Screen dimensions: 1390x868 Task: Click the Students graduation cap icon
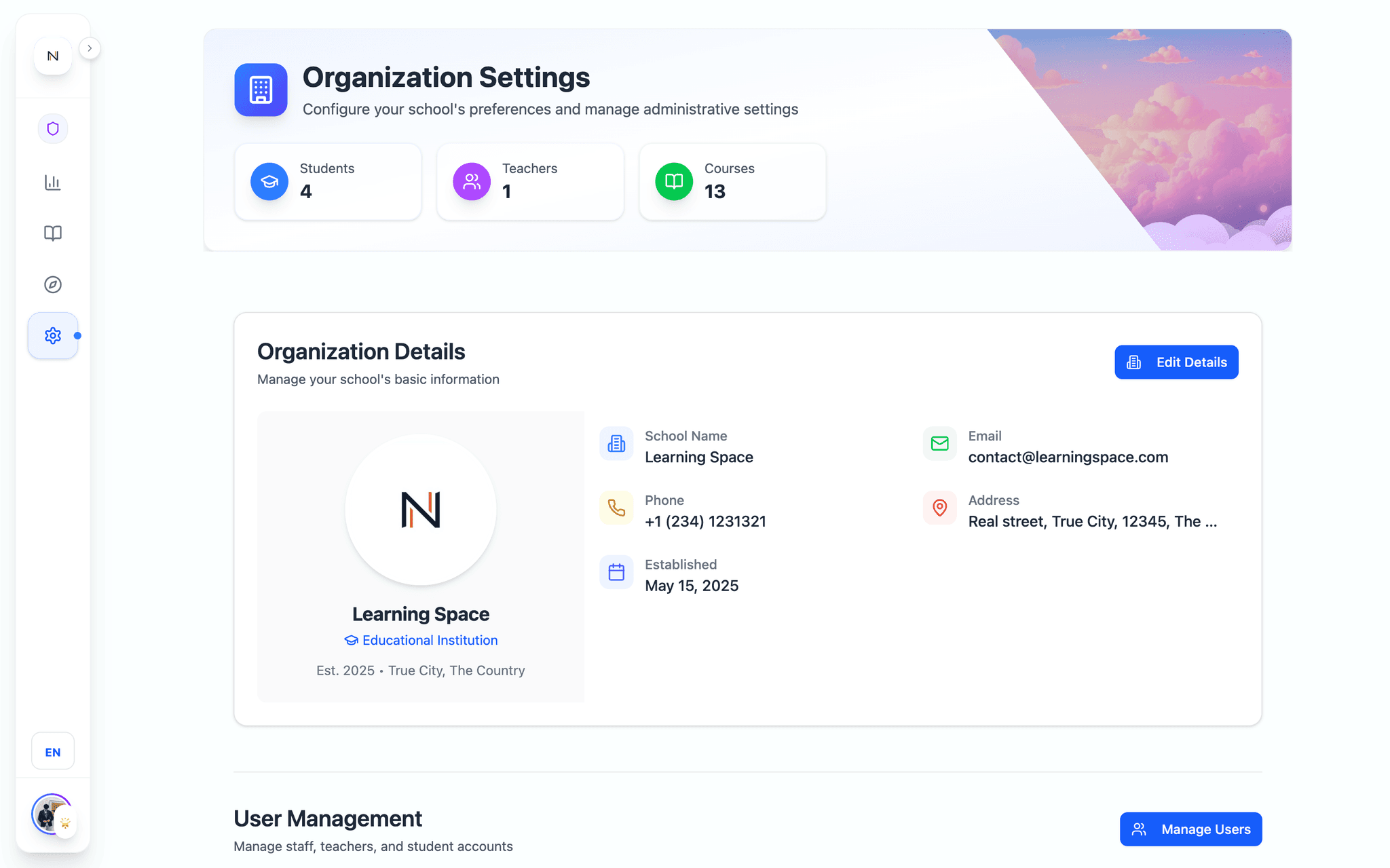(269, 181)
